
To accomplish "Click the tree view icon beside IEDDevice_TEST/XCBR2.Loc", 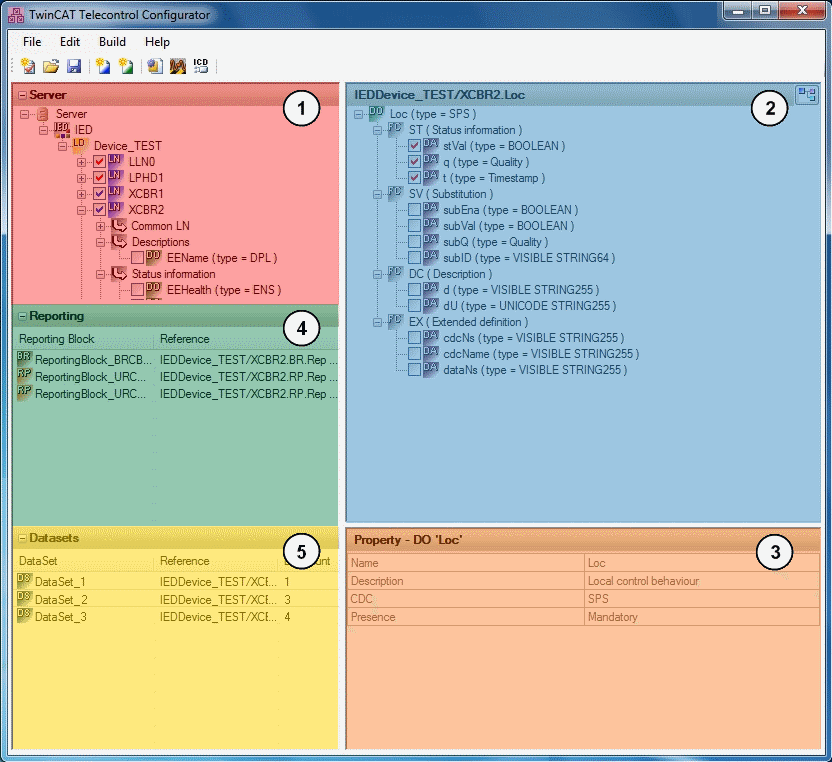I will 807,95.
